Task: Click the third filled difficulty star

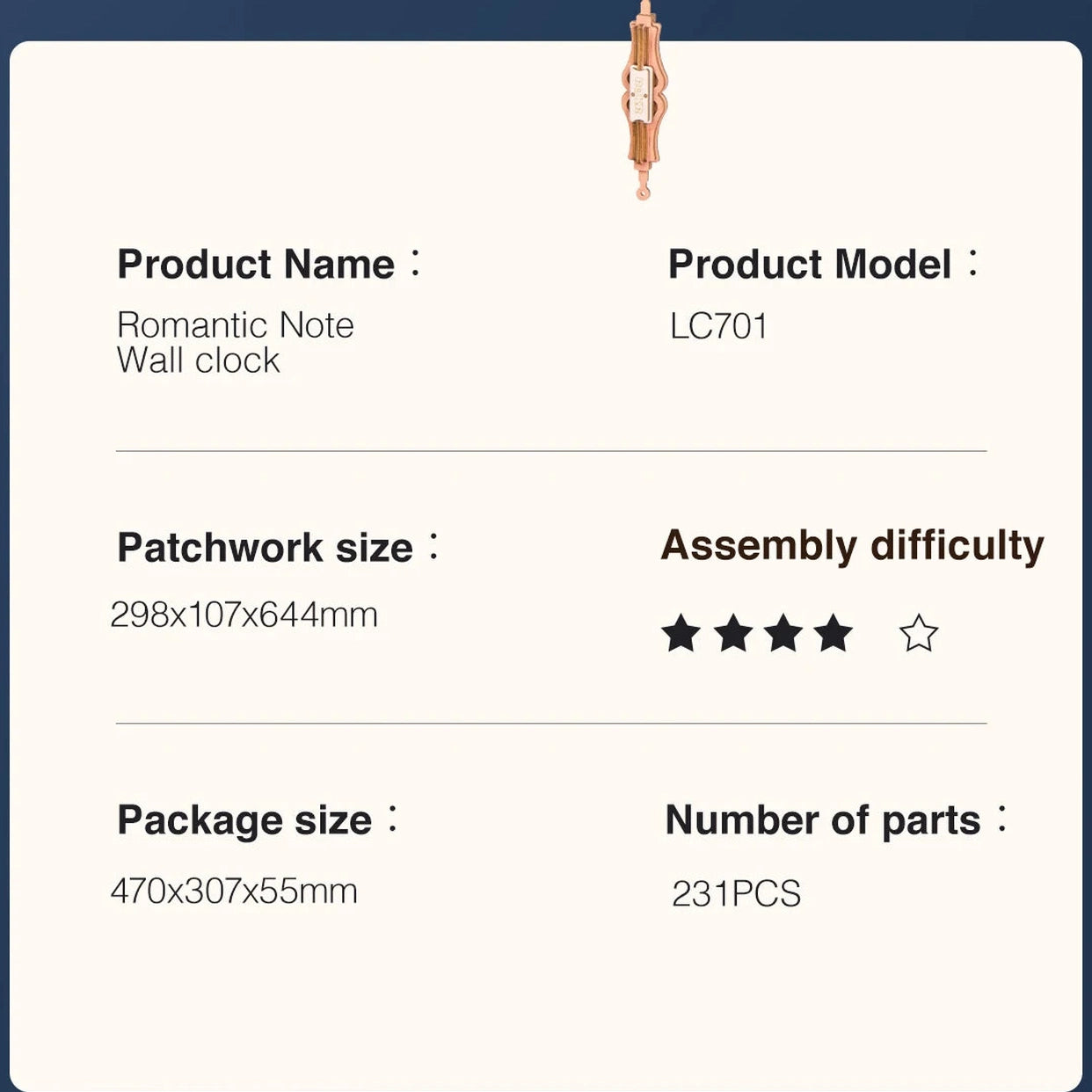Action: point(783,633)
